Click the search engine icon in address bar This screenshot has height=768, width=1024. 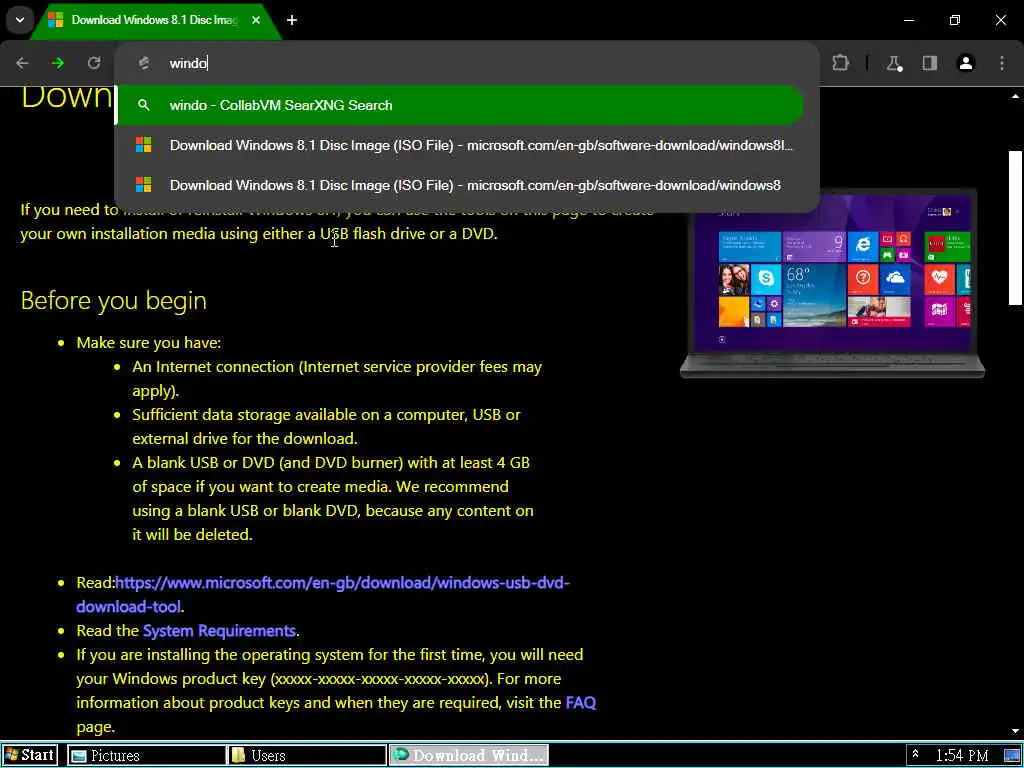[144, 63]
